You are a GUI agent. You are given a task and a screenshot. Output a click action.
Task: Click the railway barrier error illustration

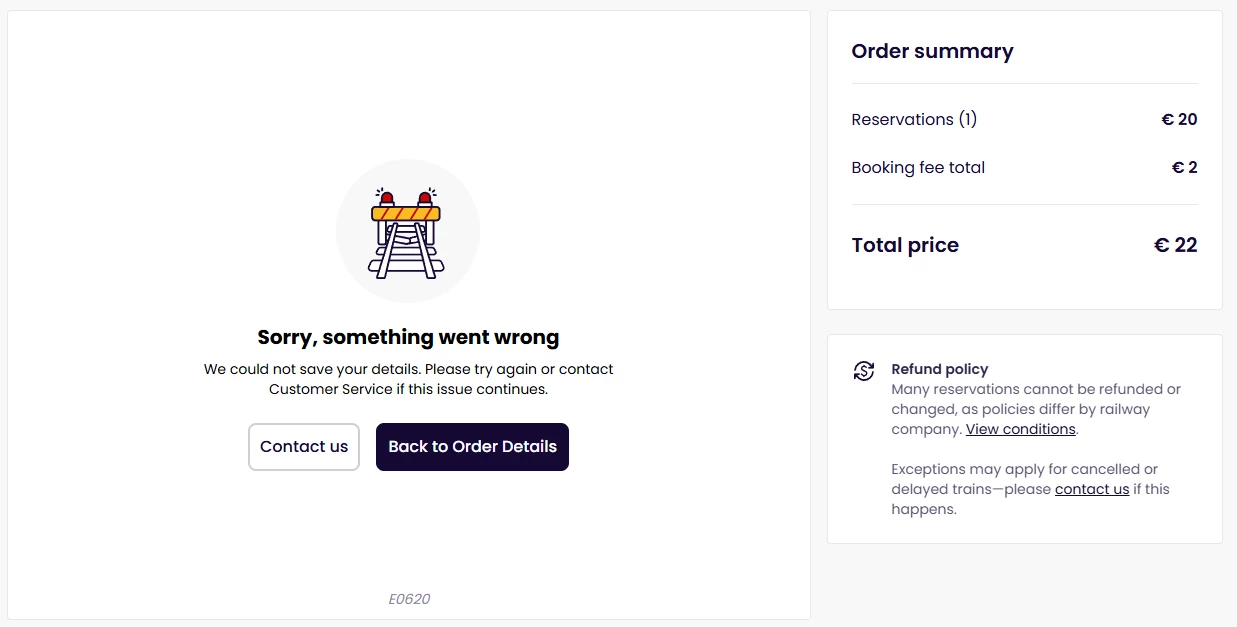408,231
